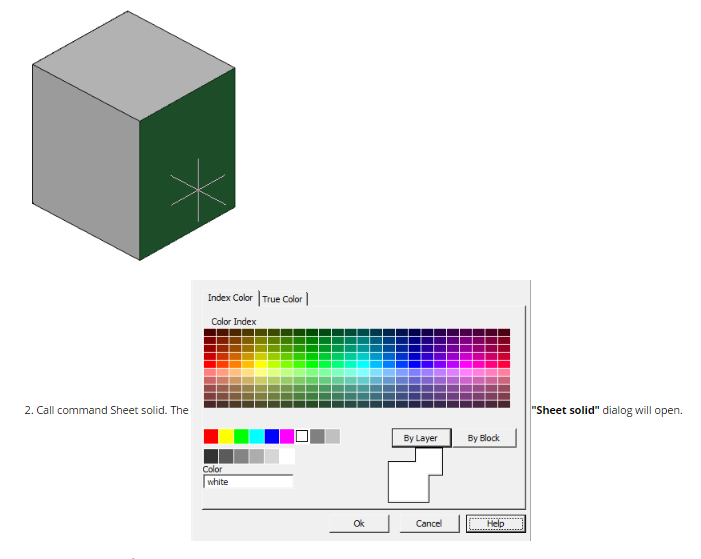Select the outlined white swatch beside magenta
This screenshot has width=701, height=559.
(302, 436)
